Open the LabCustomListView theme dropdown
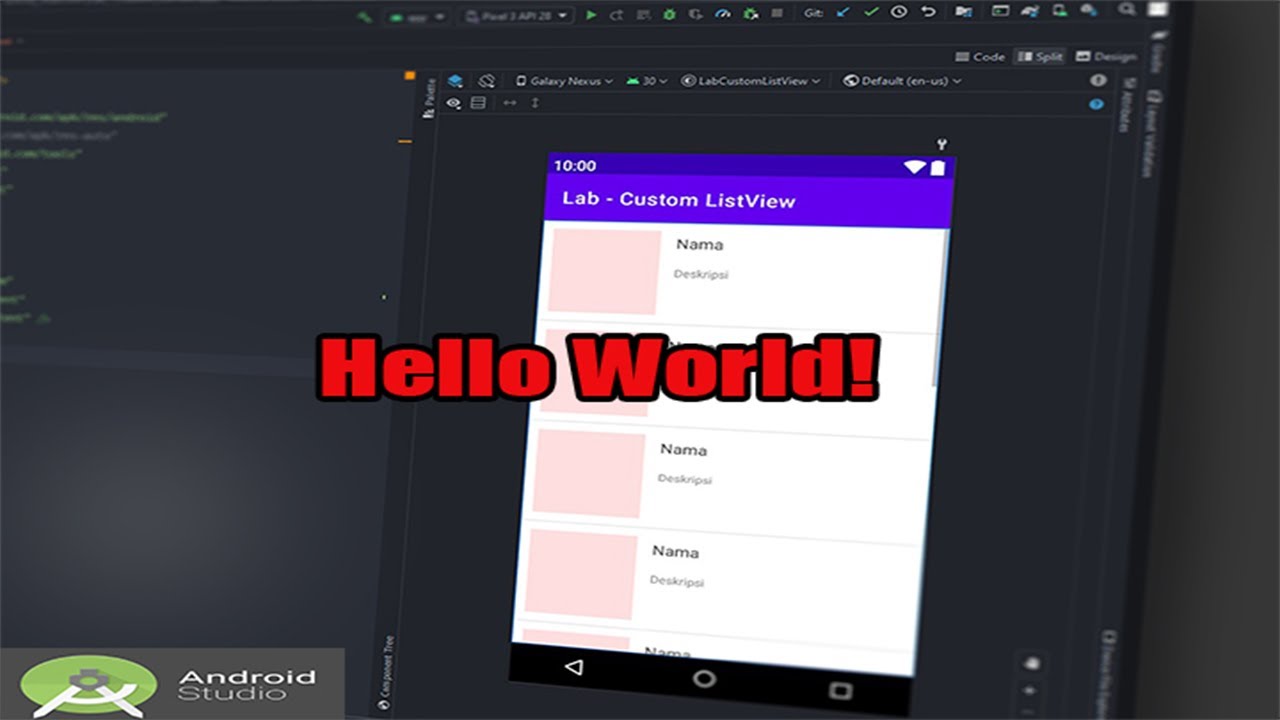1280x720 pixels. pos(751,81)
